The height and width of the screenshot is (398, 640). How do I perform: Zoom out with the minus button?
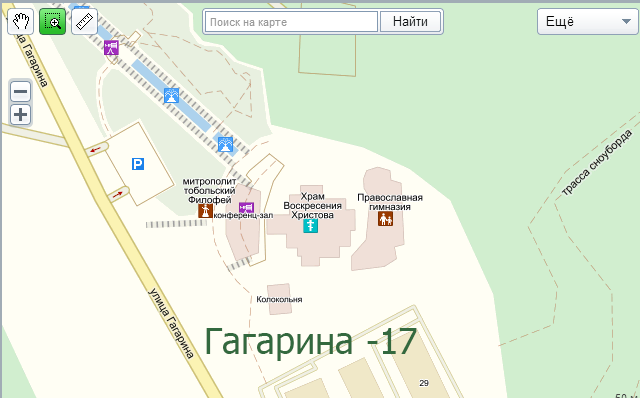[x=20, y=91]
